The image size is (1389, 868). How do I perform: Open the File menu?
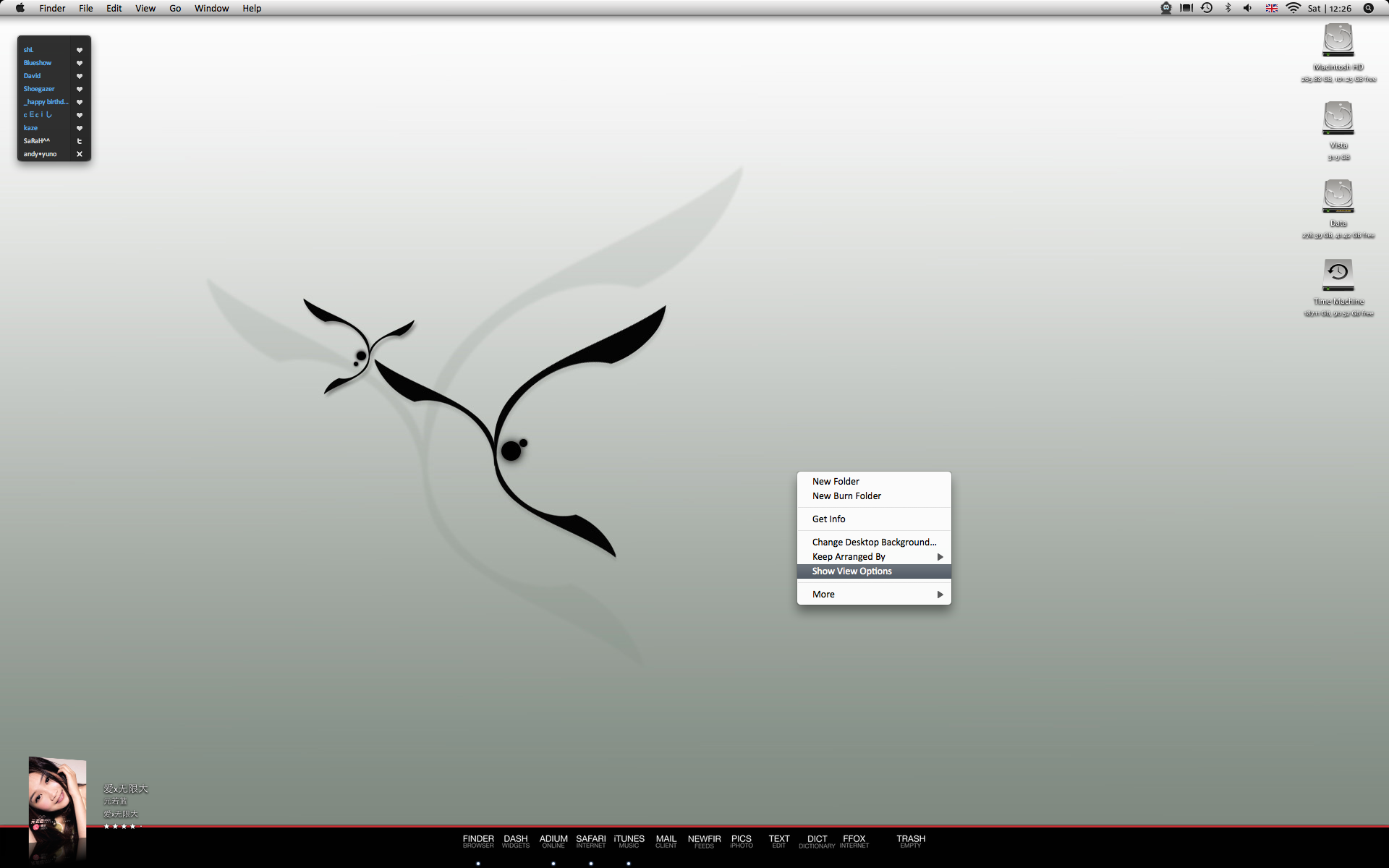point(86,8)
